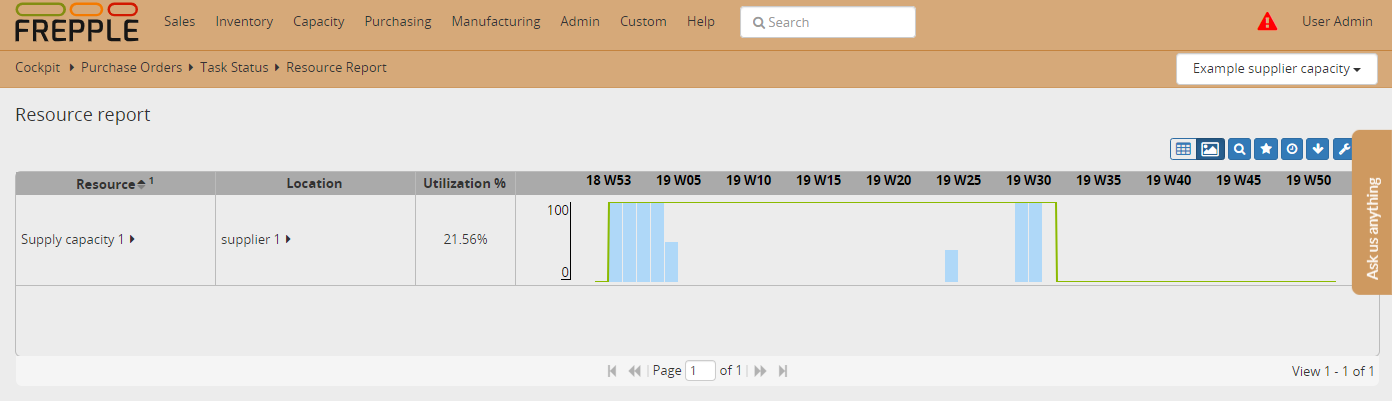The image size is (1392, 401).
Task: Open the report filter search icon
Action: point(1240,149)
